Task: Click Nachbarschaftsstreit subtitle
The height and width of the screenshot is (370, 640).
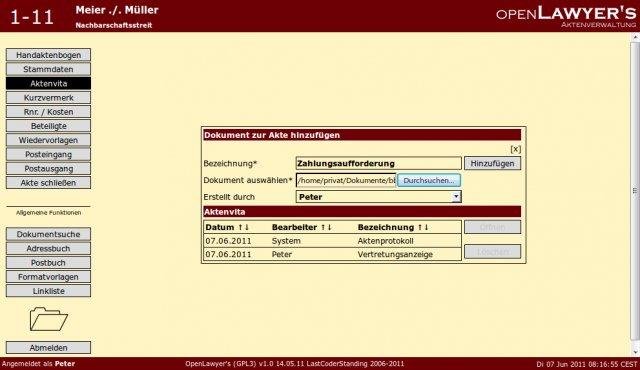Action: pos(113,25)
